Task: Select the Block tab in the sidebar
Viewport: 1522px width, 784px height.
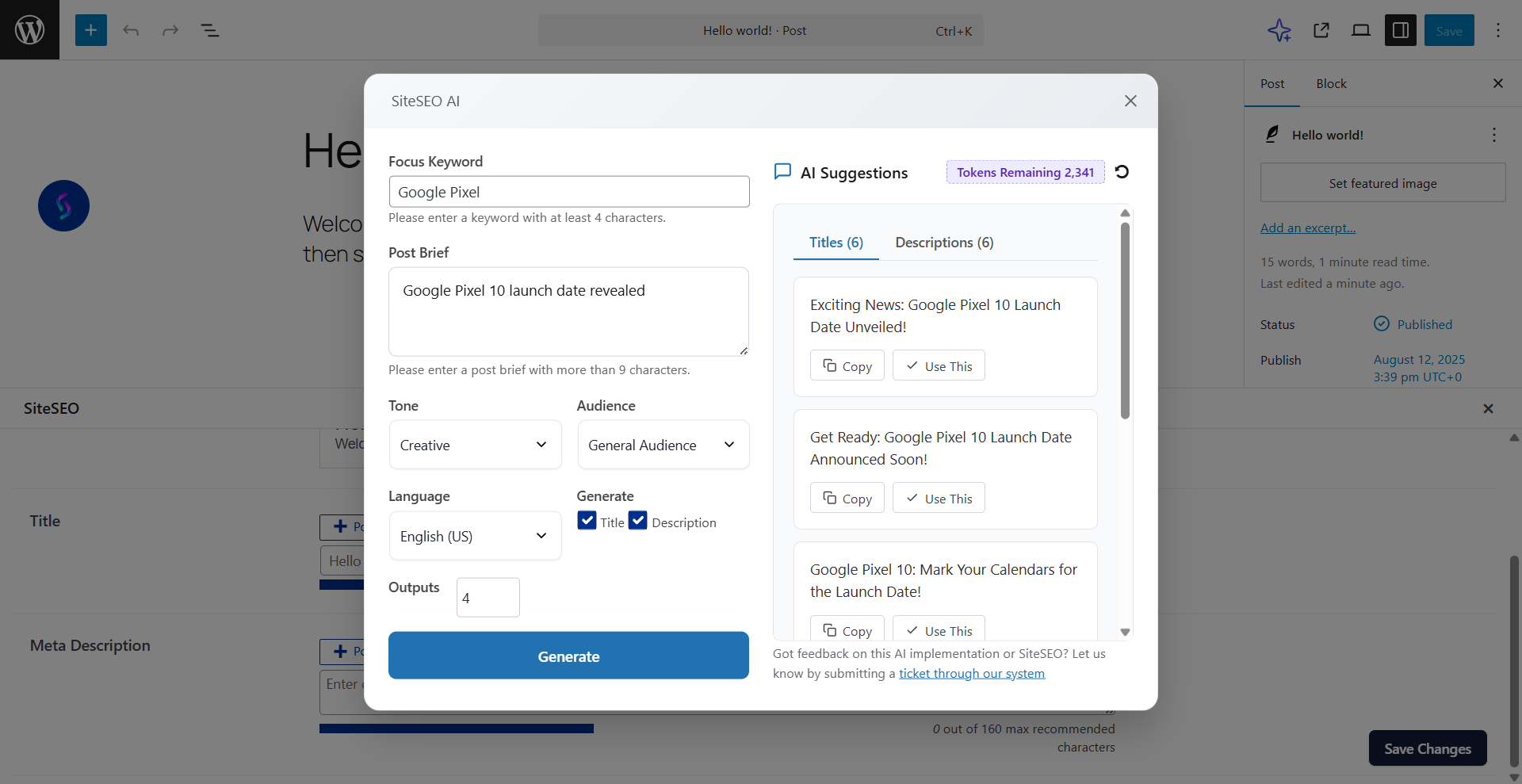Action: (x=1331, y=83)
